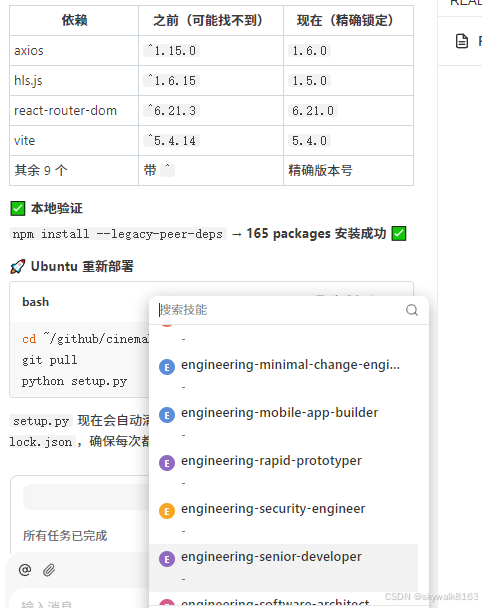This screenshot has height=608, width=482.
Task: Click the bash code block header
Action: pos(79,302)
